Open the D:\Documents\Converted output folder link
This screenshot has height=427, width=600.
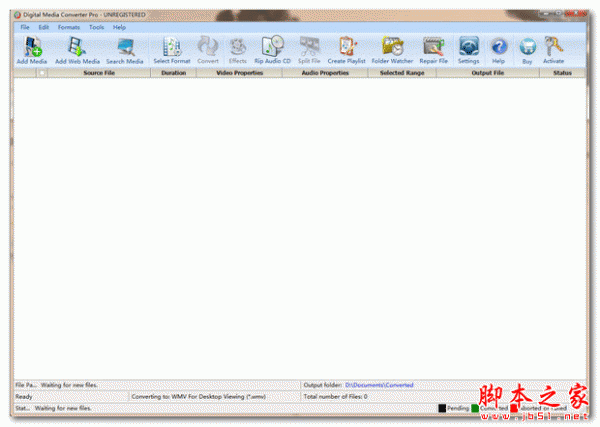click(379, 385)
